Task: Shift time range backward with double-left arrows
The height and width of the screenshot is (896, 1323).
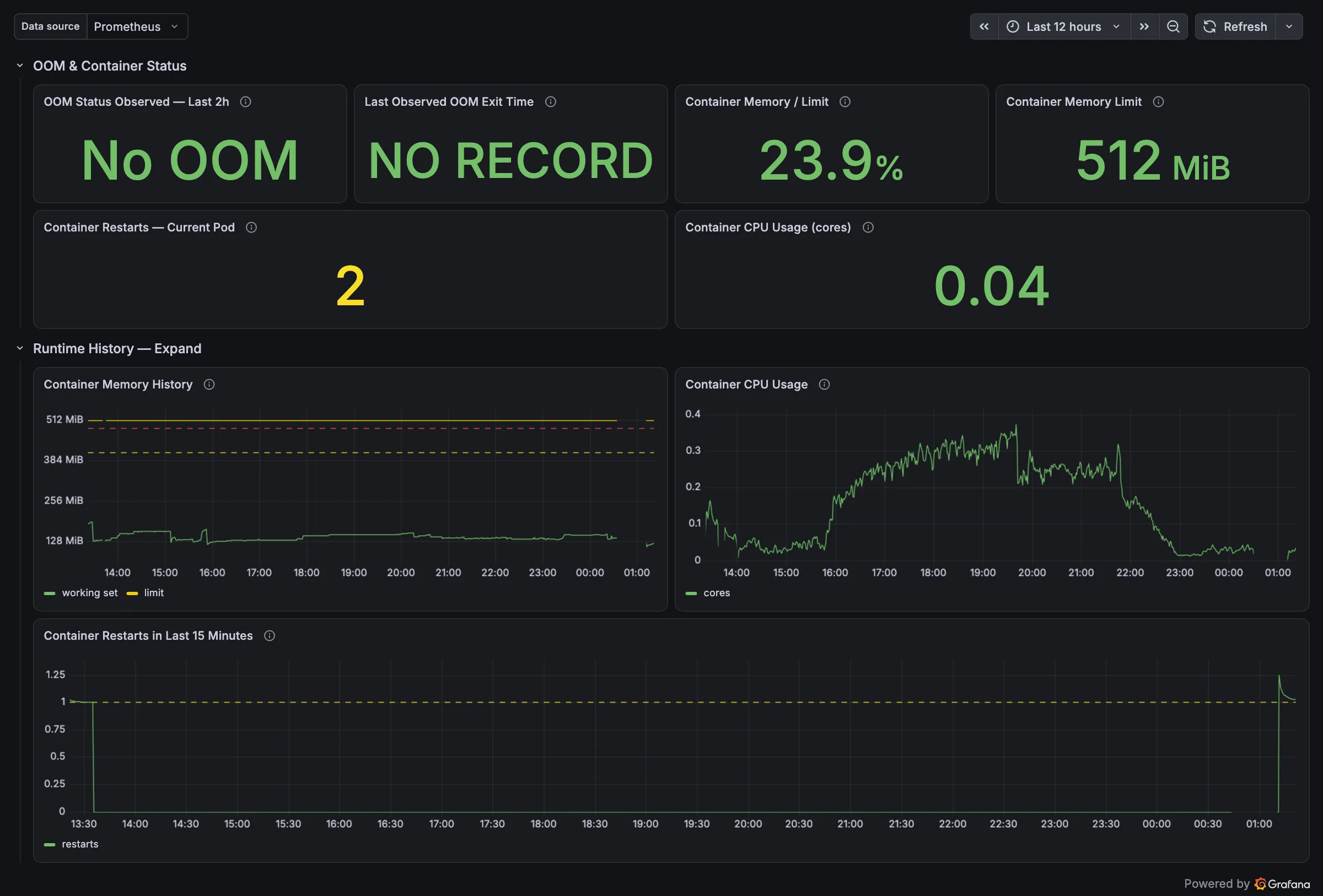Action: (x=984, y=27)
